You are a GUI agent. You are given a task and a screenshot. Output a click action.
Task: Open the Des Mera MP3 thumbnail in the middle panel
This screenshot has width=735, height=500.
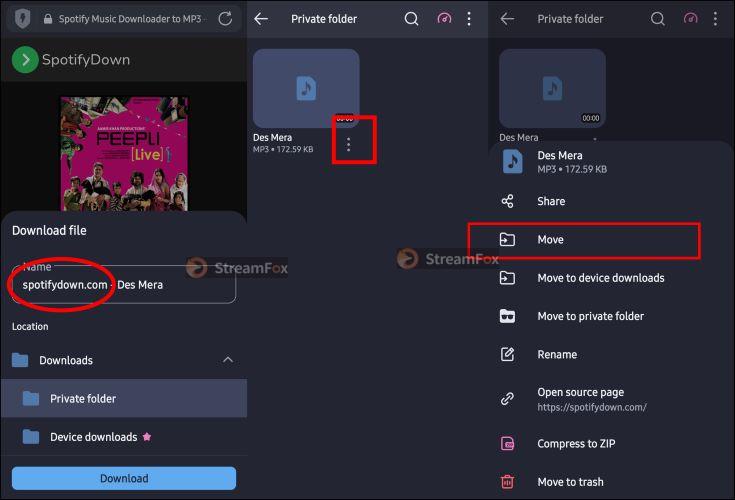(x=306, y=88)
